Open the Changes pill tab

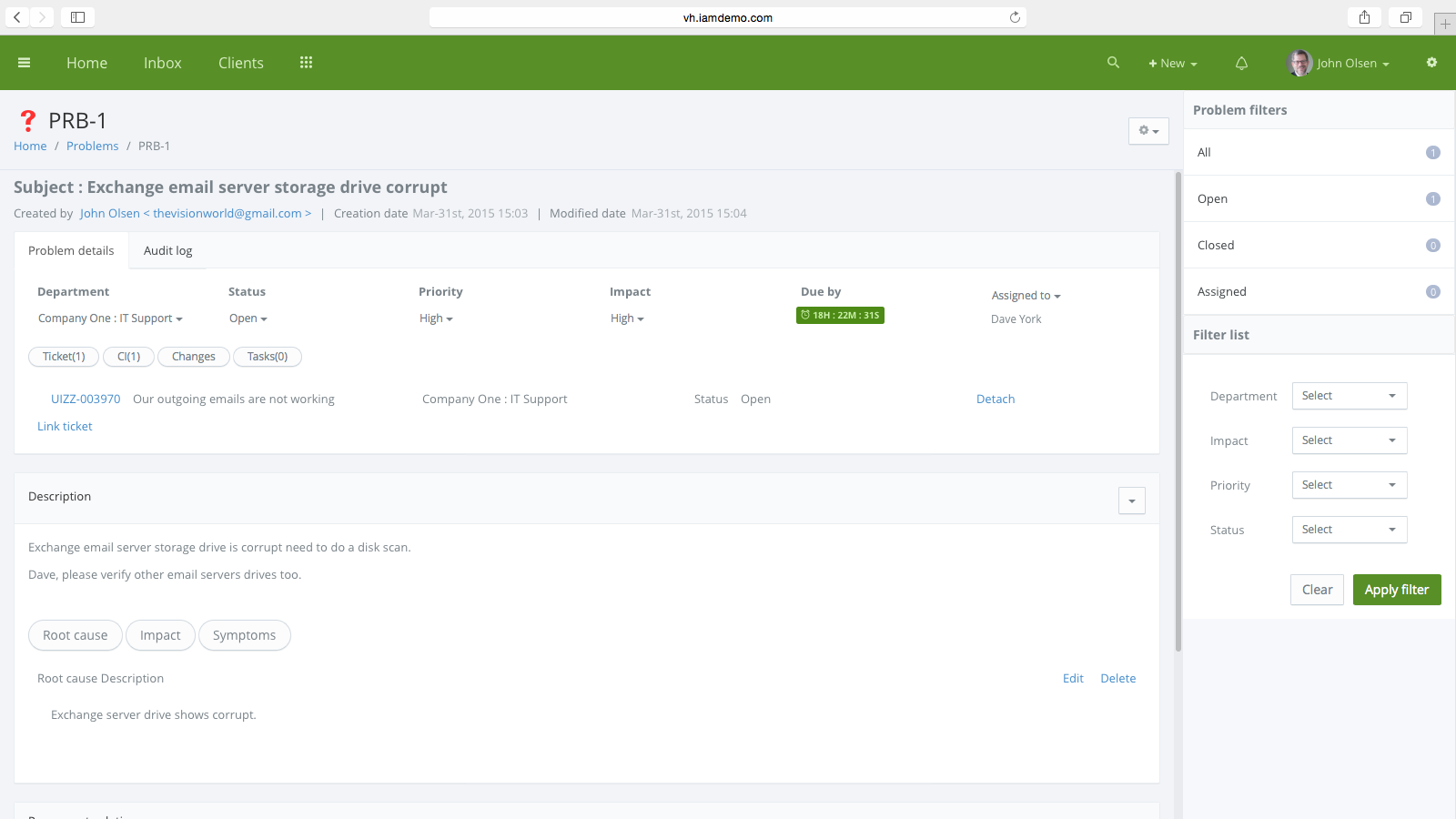coord(194,357)
